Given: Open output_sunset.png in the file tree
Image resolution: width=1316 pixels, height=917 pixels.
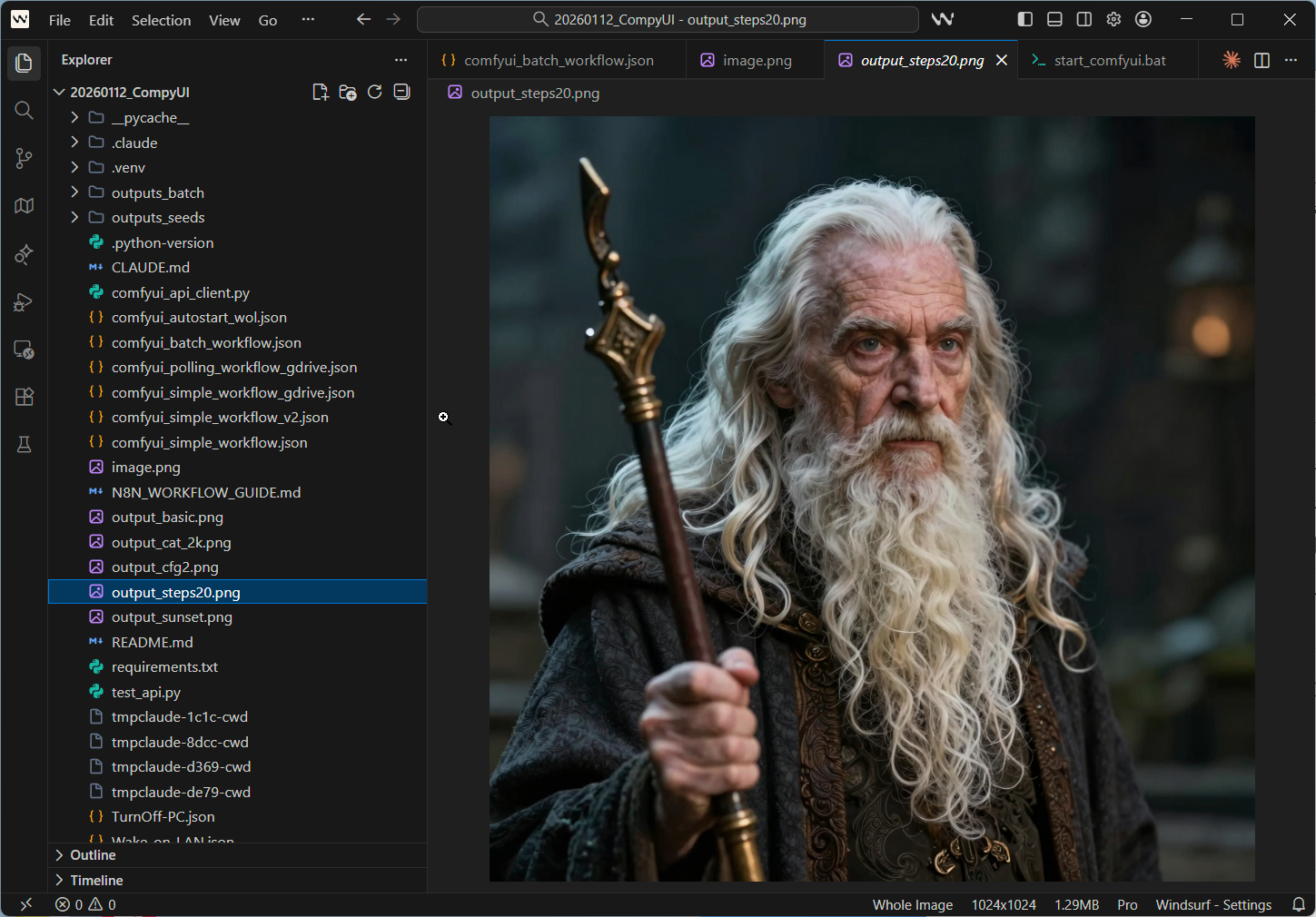Looking at the screenshot, I should (172, 617).
